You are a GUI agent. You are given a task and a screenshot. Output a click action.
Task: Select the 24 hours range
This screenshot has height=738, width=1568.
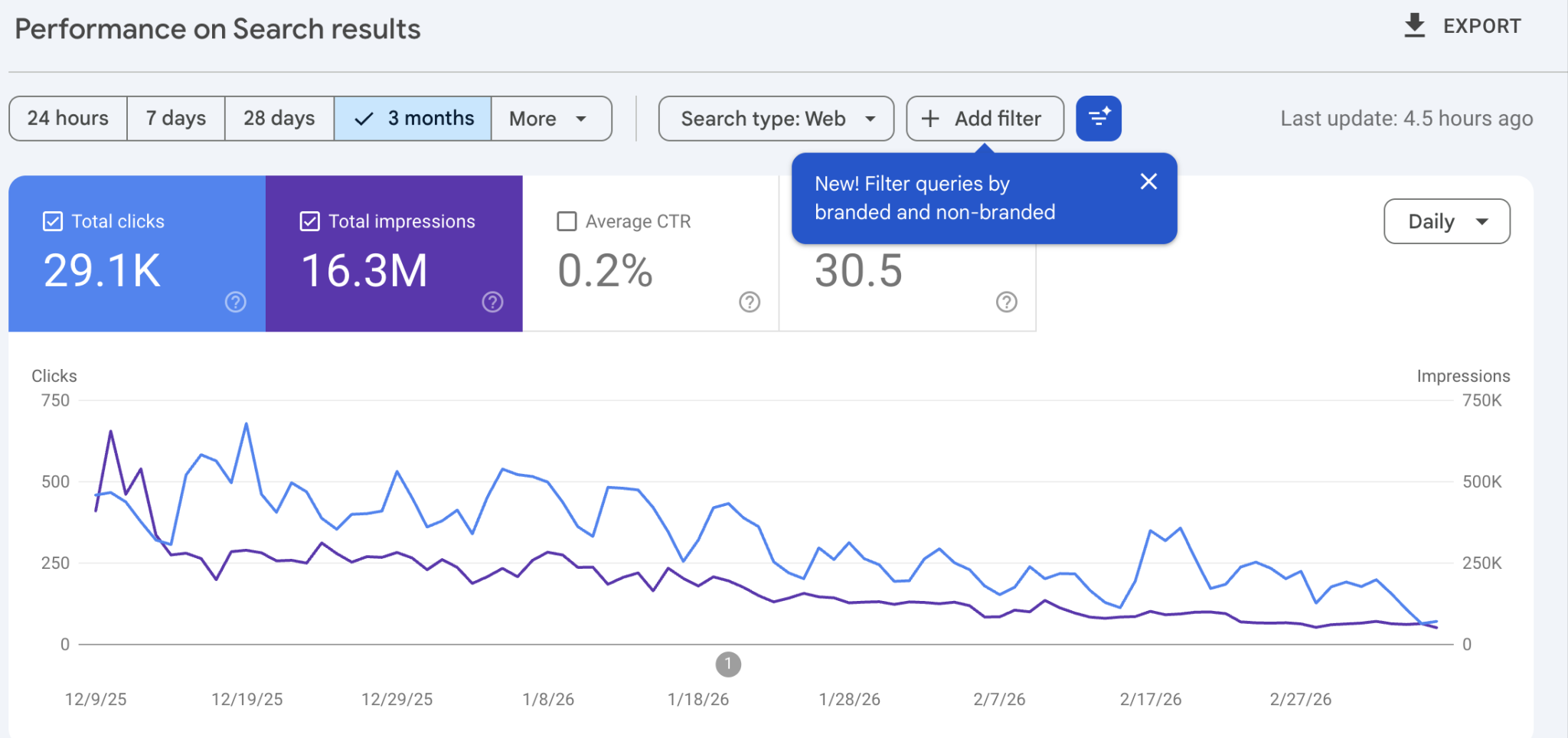click(x=68, y=119)
